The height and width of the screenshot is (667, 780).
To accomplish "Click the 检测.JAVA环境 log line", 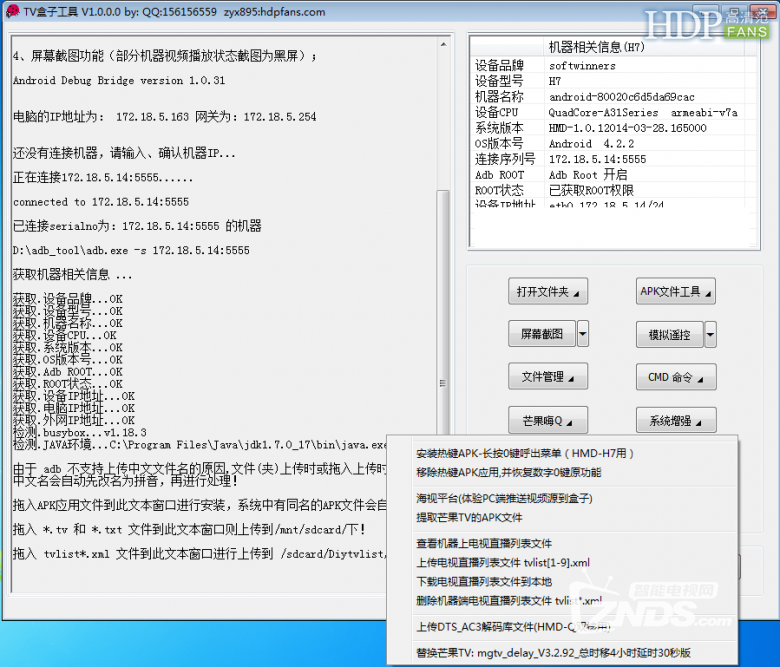I will point(199,445).
